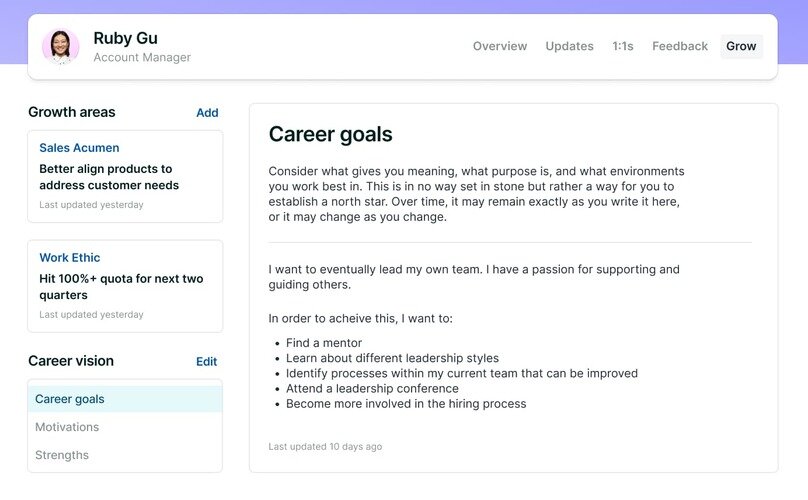Select the Grow tab

[741, 46]
